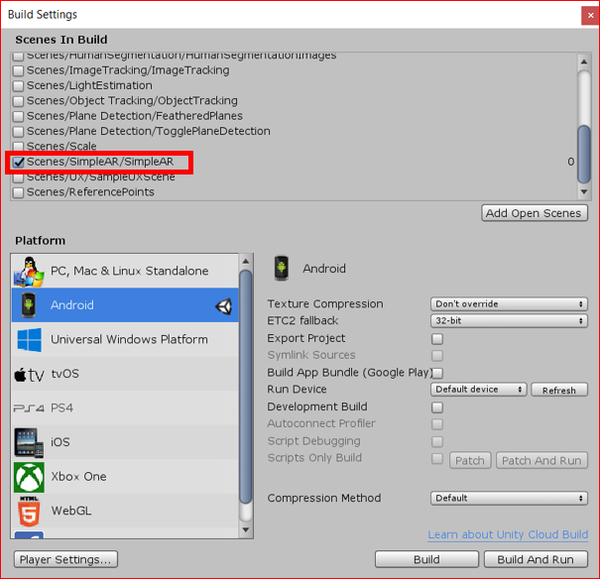Click the Apple tvOS platform icon
Screen dimensions: 600x579
pyautogui.click(x=29, y=375)
